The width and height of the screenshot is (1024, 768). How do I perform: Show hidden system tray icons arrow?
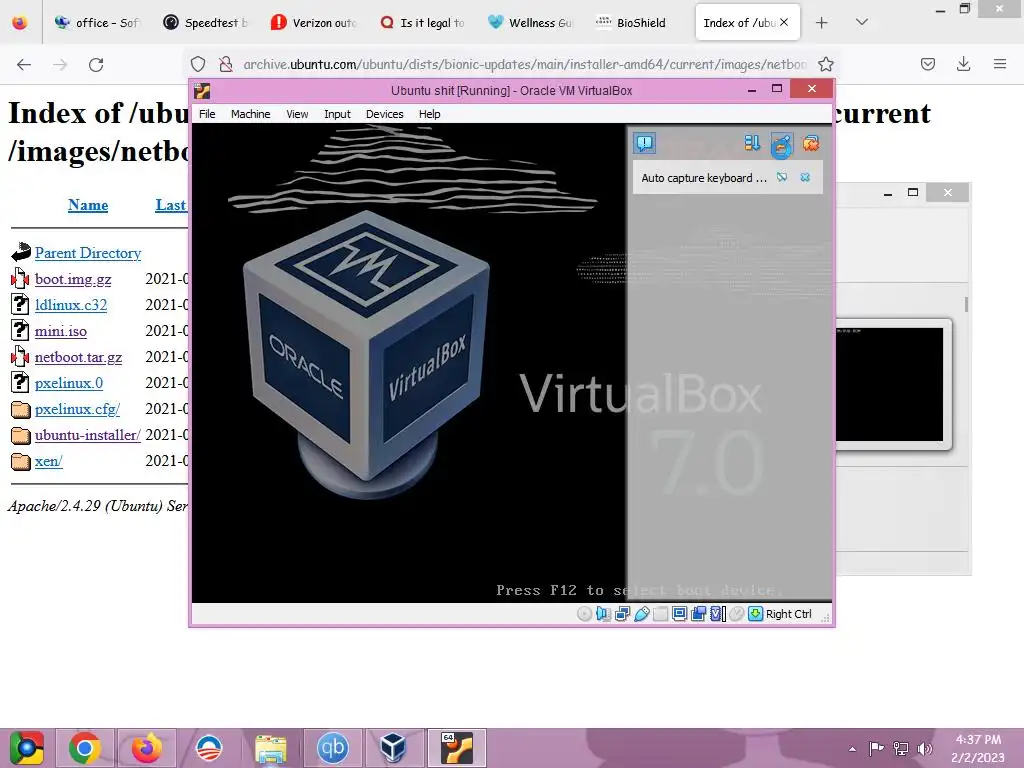[x=852, y=749]
